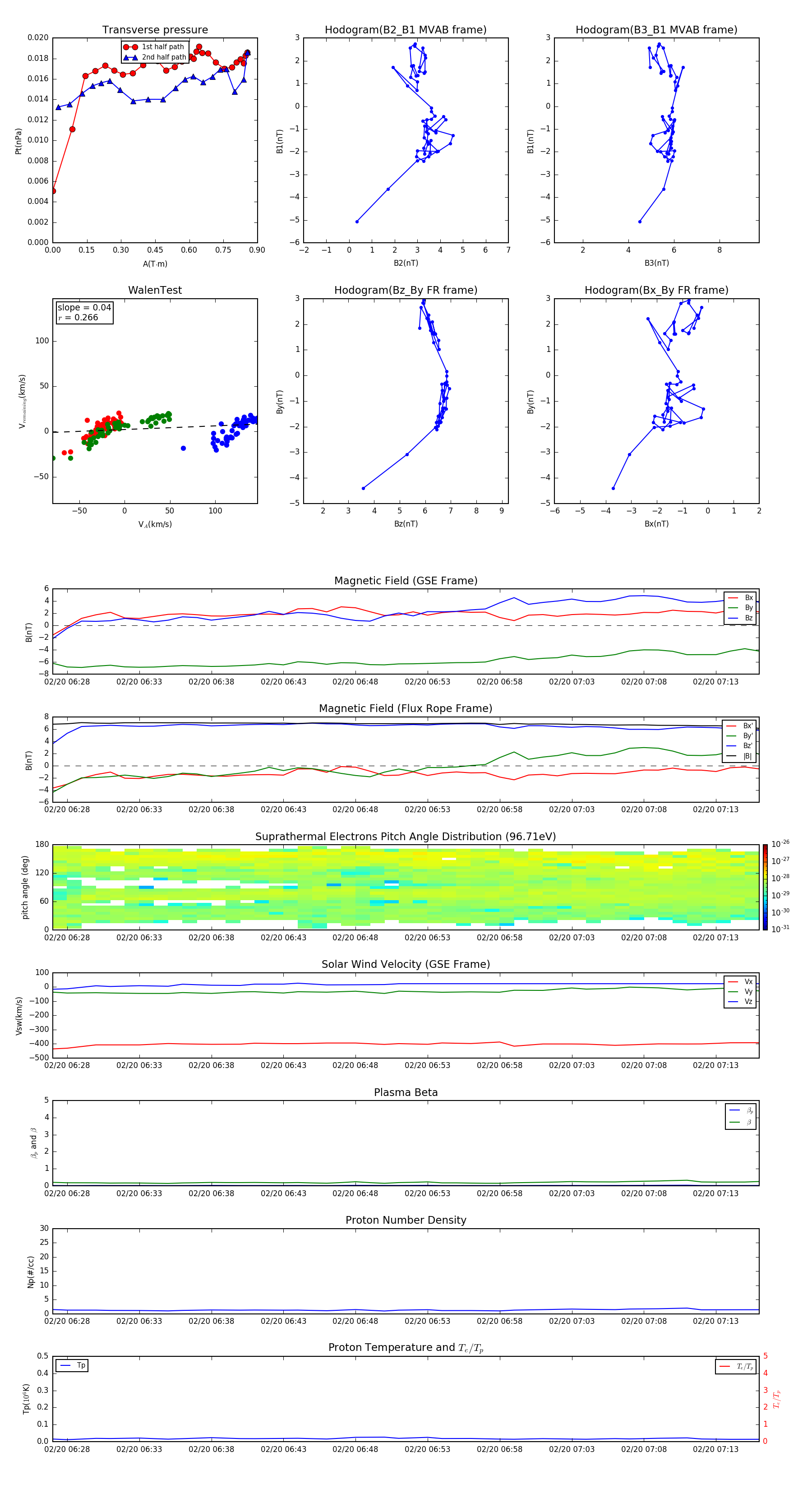812x1489 pixels.
Task: Select the Vz entry in velocity legend
Action: (740, 1002)
